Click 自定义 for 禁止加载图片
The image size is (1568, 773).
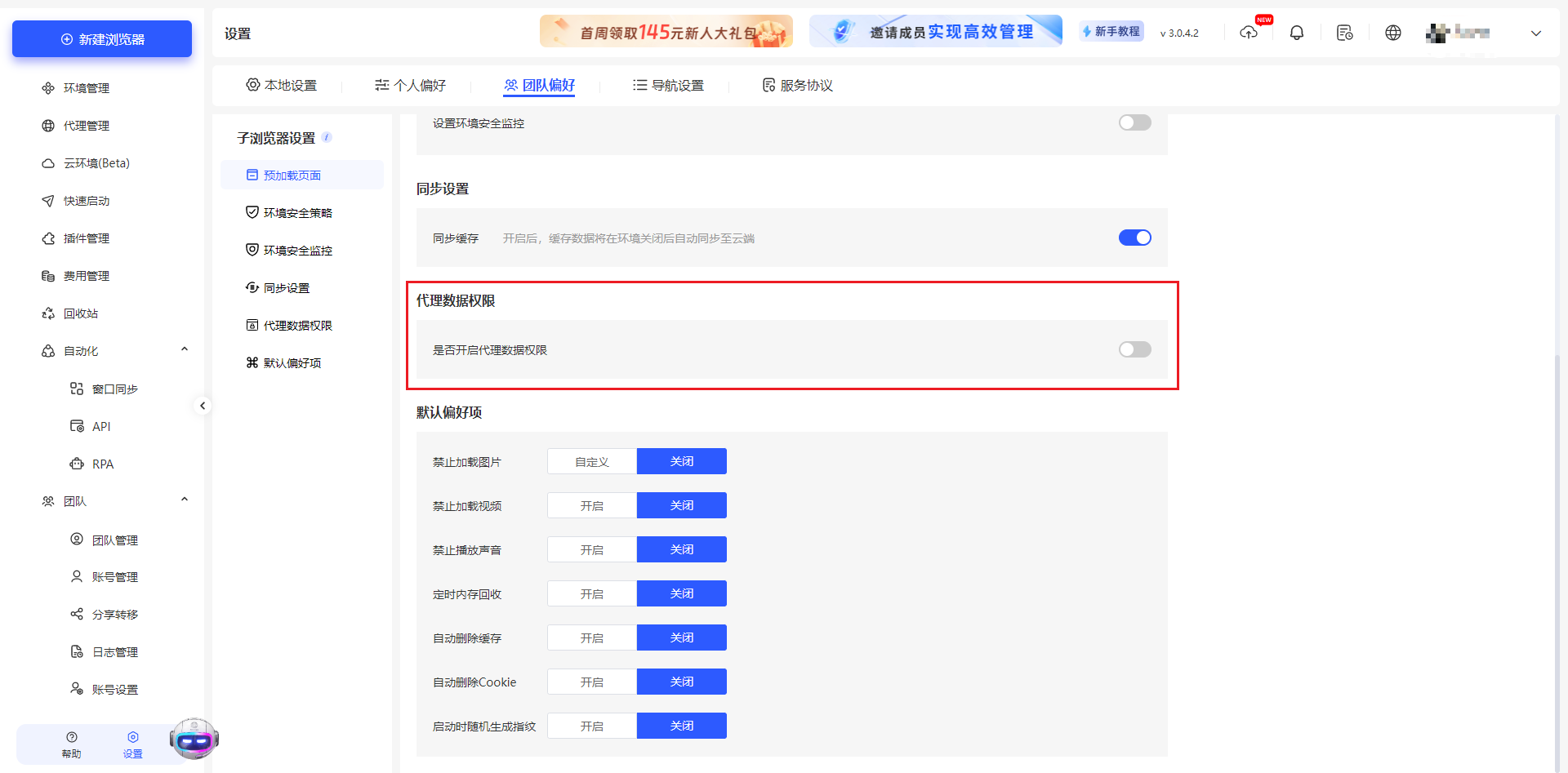pyautogui.click(x=591, y=461)
